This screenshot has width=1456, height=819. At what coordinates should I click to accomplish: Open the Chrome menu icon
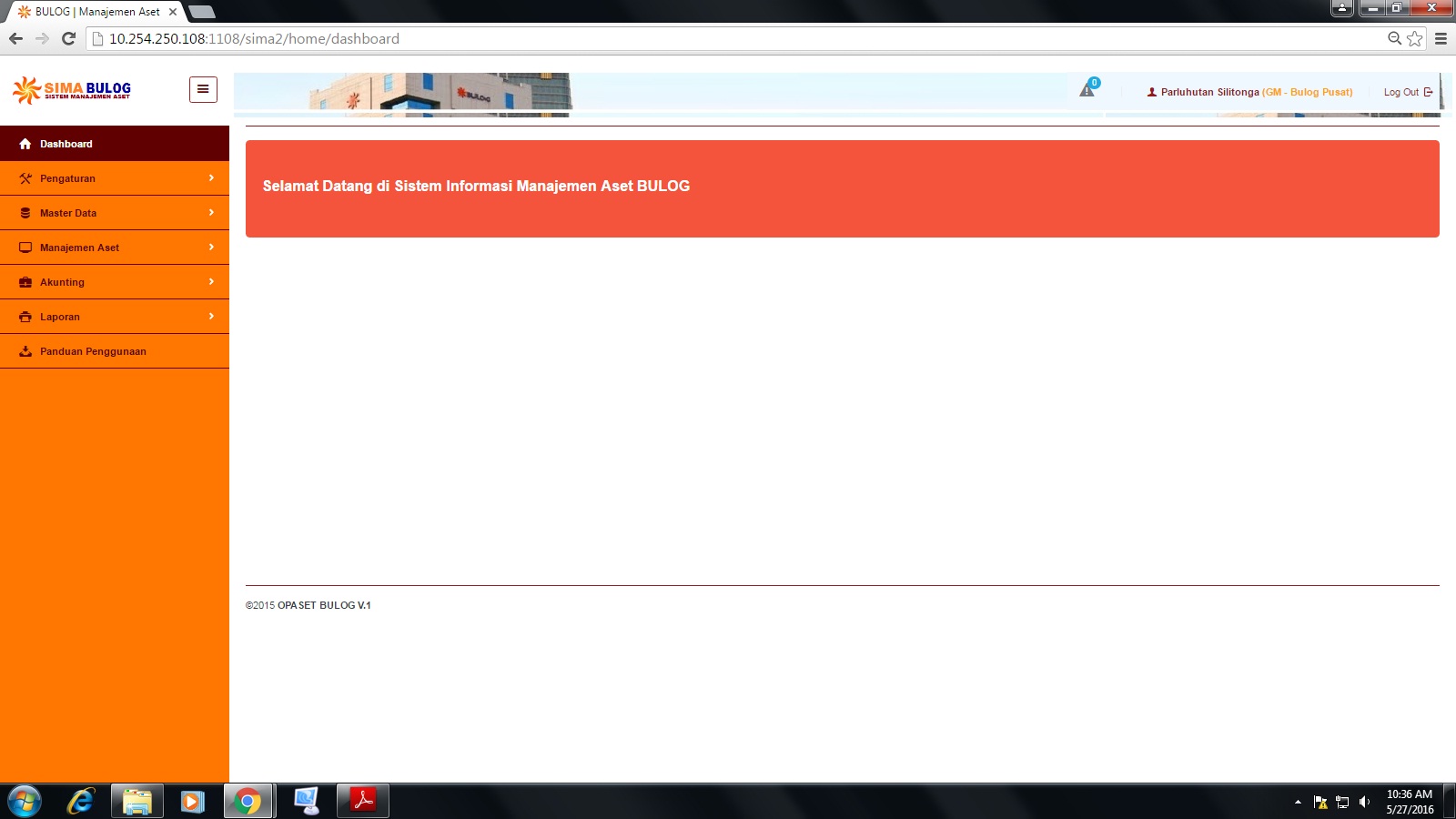coord(1441,38)
